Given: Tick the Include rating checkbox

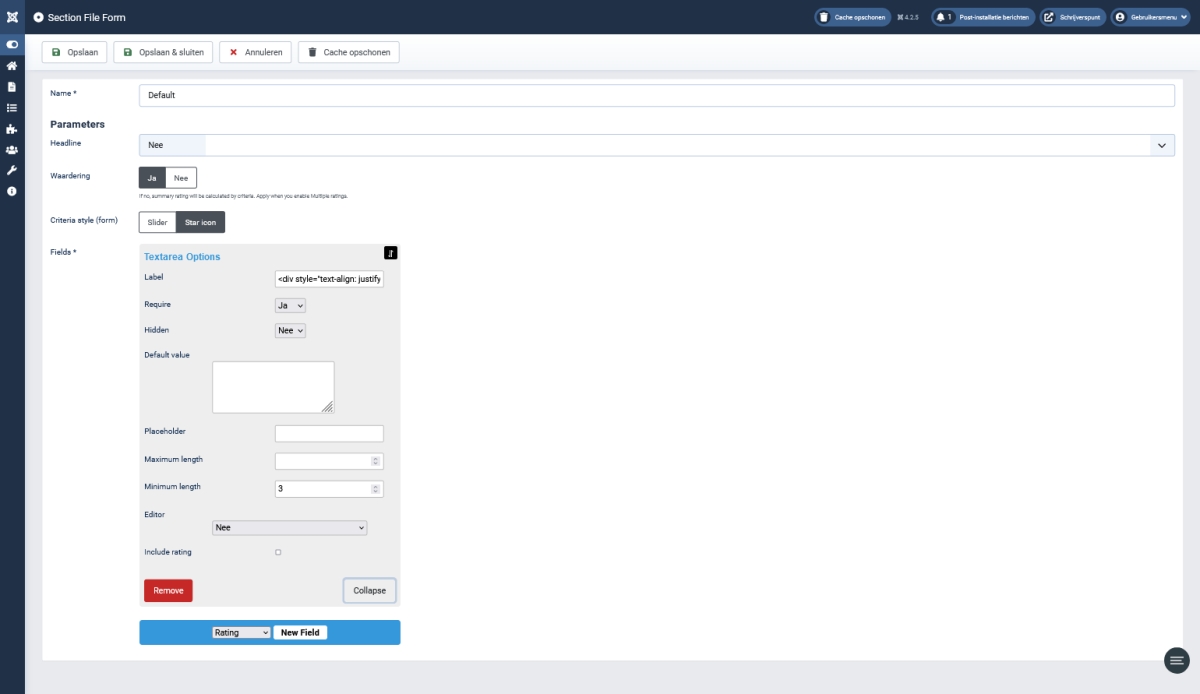Looking at the screenshot, I should pyautogui.click(x=278, y=552).
